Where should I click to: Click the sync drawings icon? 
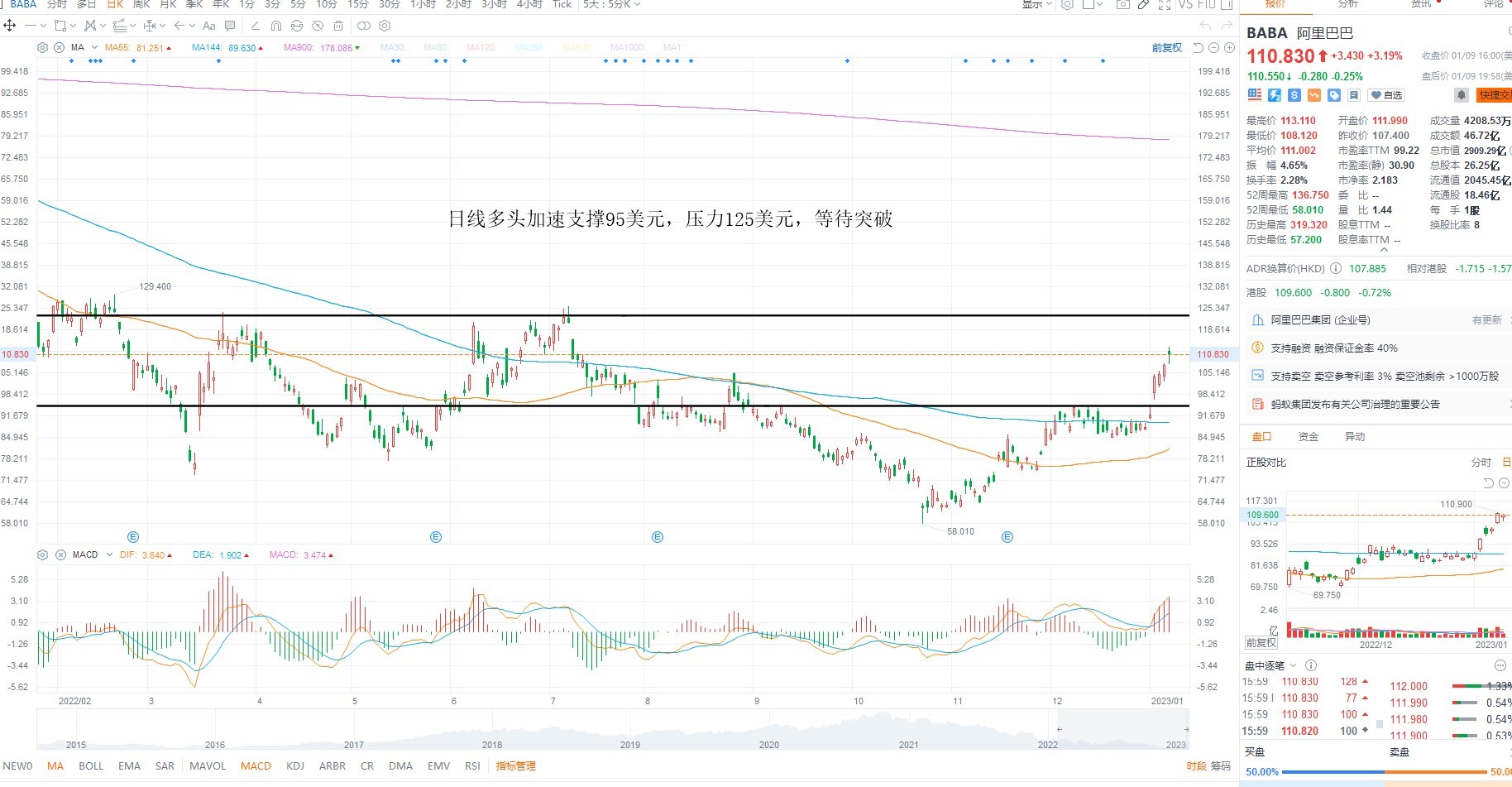click(x=297, y=26)
